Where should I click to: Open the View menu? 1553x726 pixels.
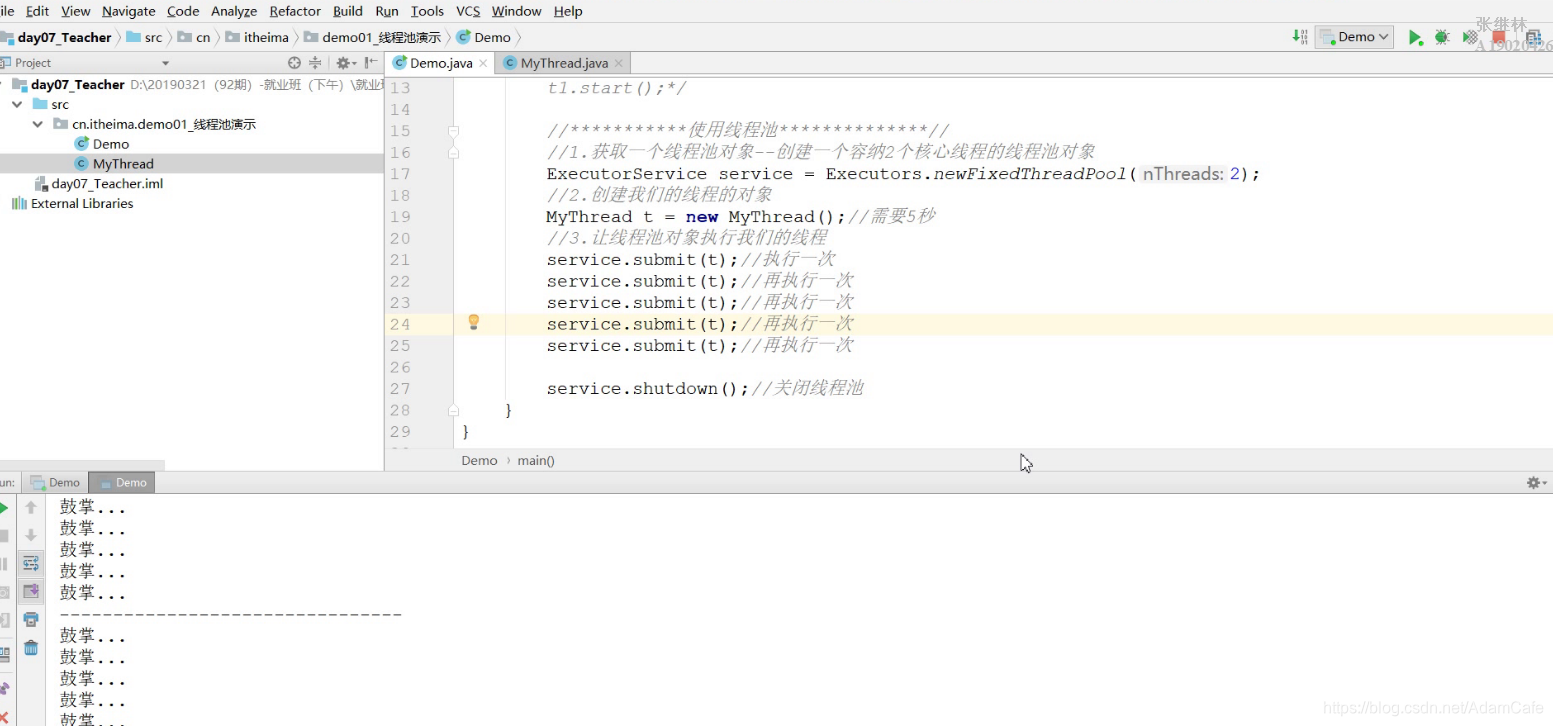(x=76, y=11)
